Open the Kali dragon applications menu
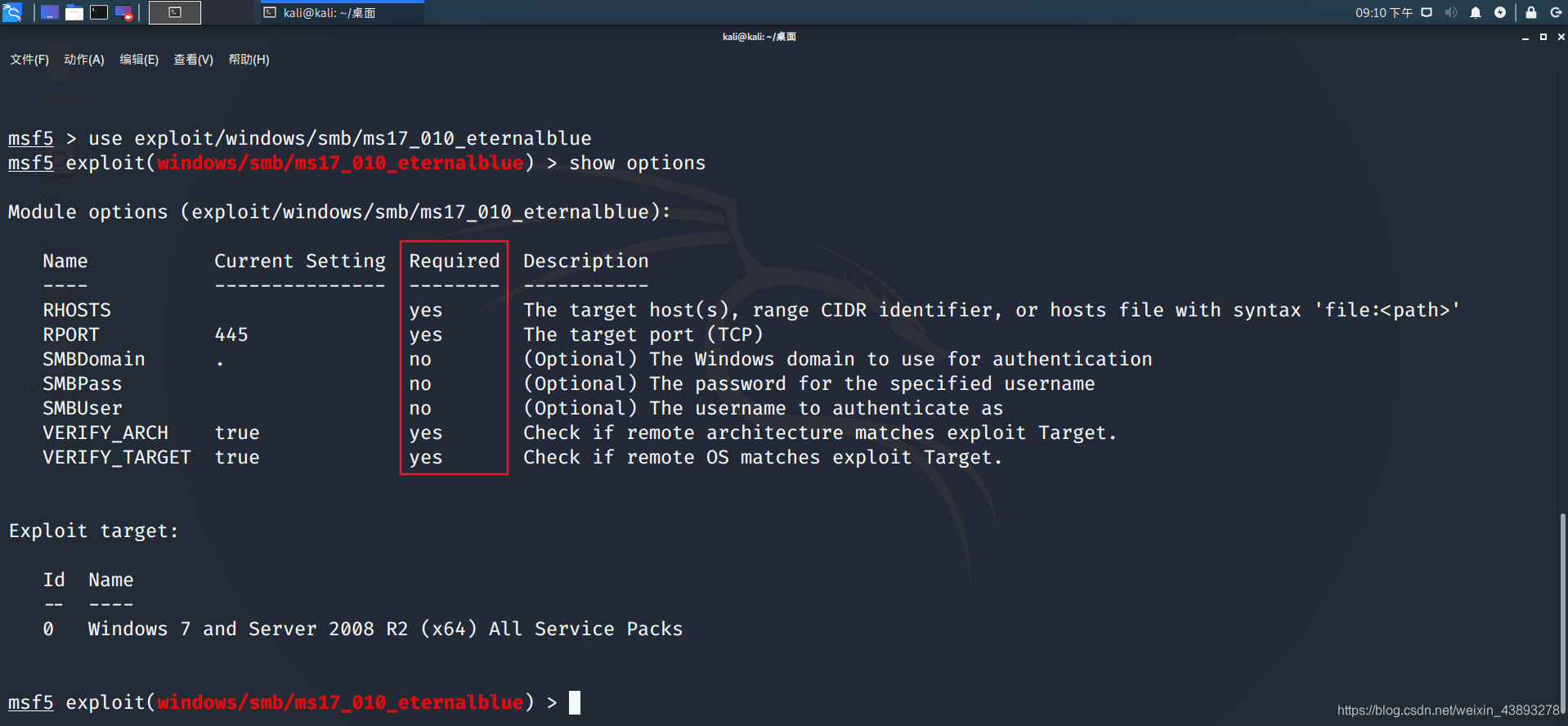The width and height of the screenshot is (1568, 726). tap(12, 12)
